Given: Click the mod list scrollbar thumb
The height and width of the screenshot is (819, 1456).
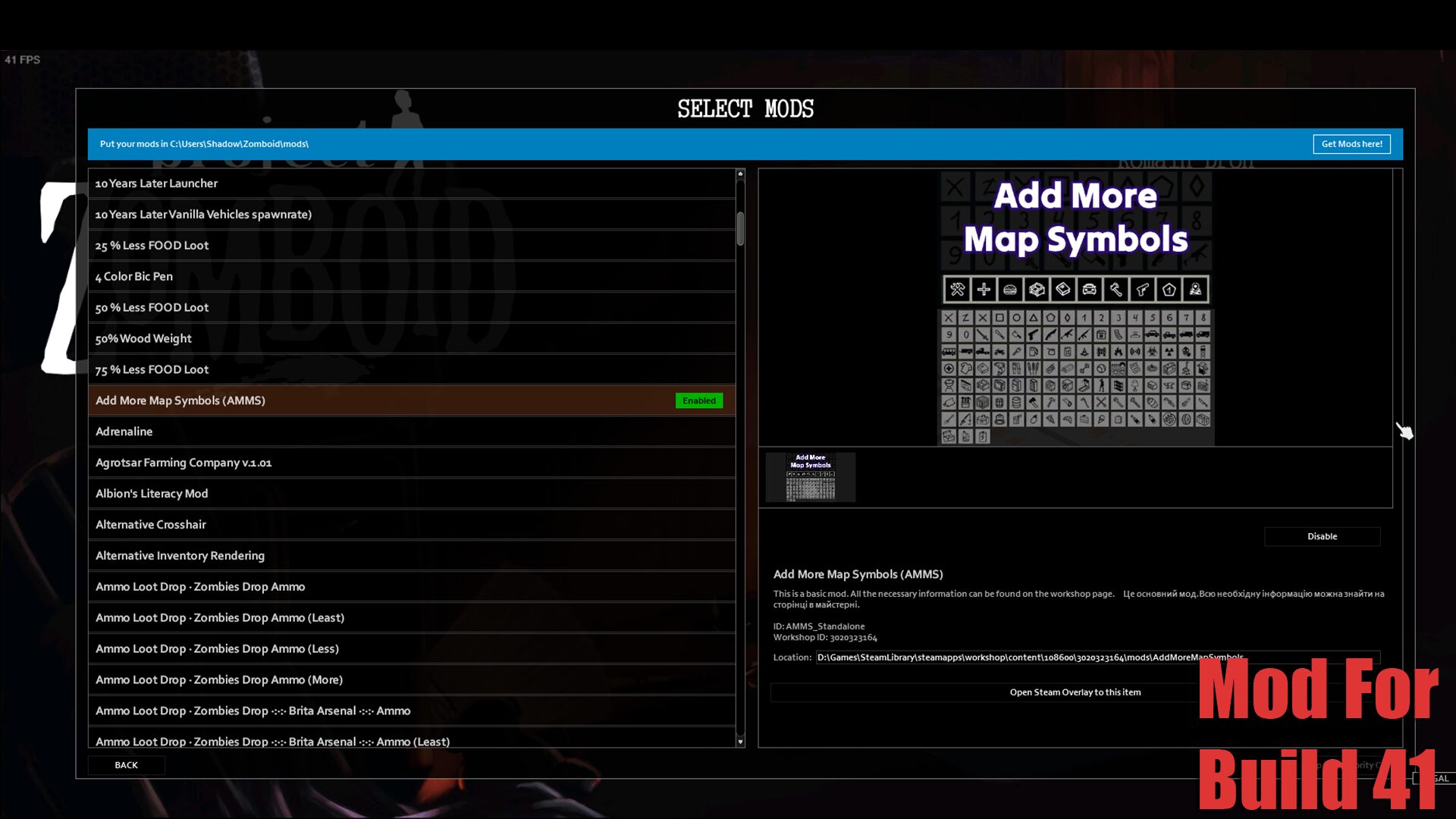Looking at the screenshot, I should (x=740, y=228).
